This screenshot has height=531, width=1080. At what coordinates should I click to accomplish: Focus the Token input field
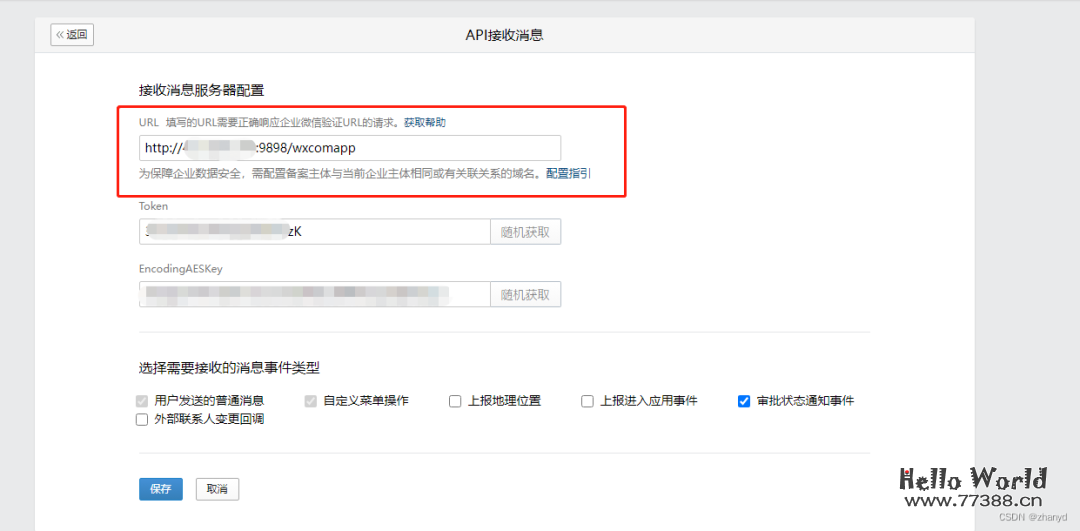(315, 232)
